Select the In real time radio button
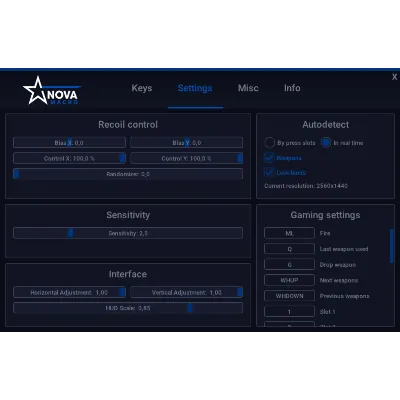This screenshot has width=400, height=400. [326, 143]
